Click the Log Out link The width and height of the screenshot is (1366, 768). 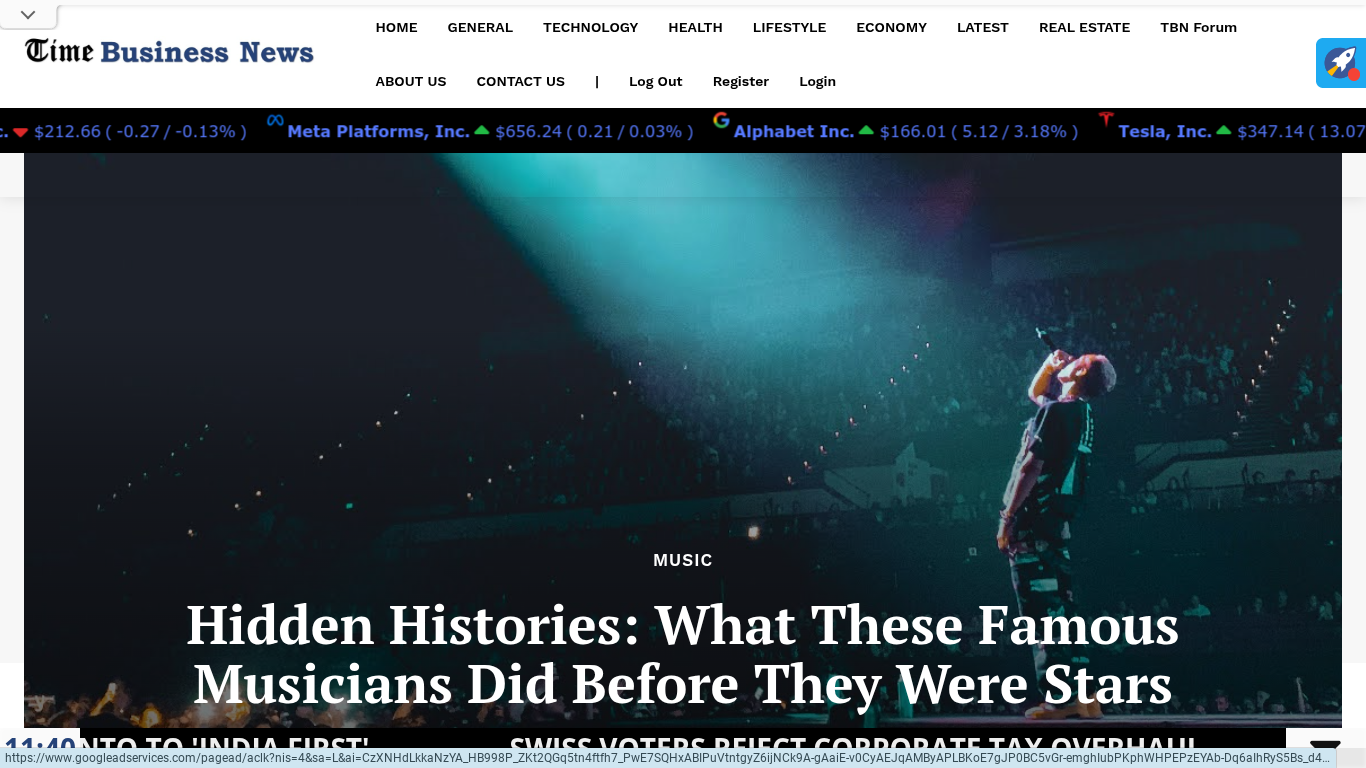[656, 82]
